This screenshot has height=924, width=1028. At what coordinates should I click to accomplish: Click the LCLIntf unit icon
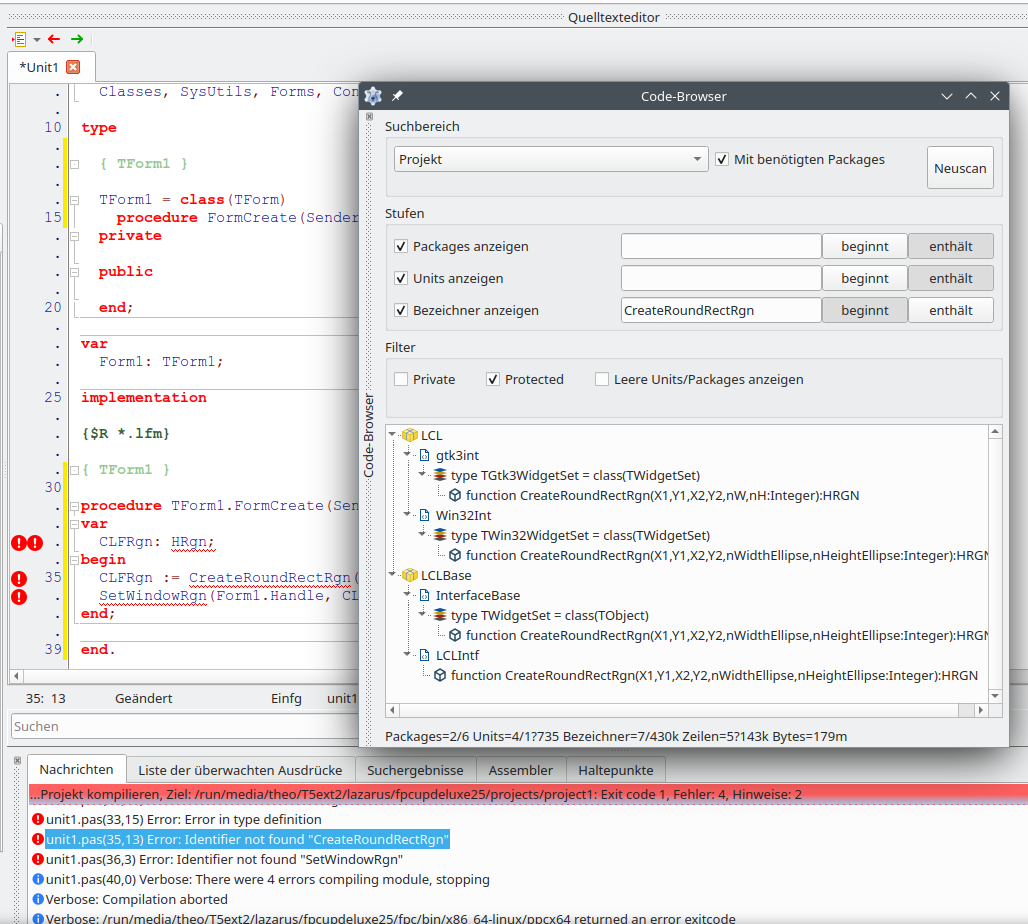tap(425, 655)
